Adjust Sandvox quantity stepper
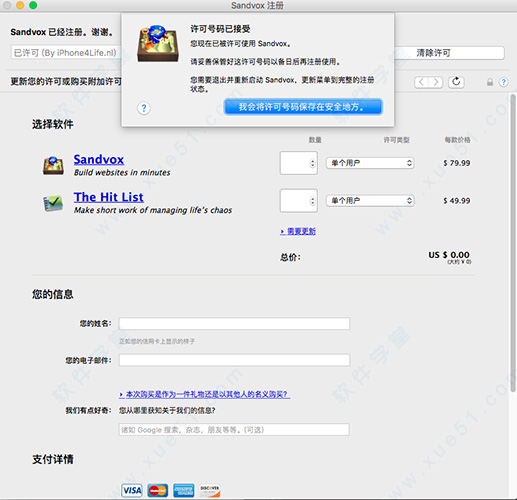This screenshot has width=517, height=500. [x=312, y=163]
